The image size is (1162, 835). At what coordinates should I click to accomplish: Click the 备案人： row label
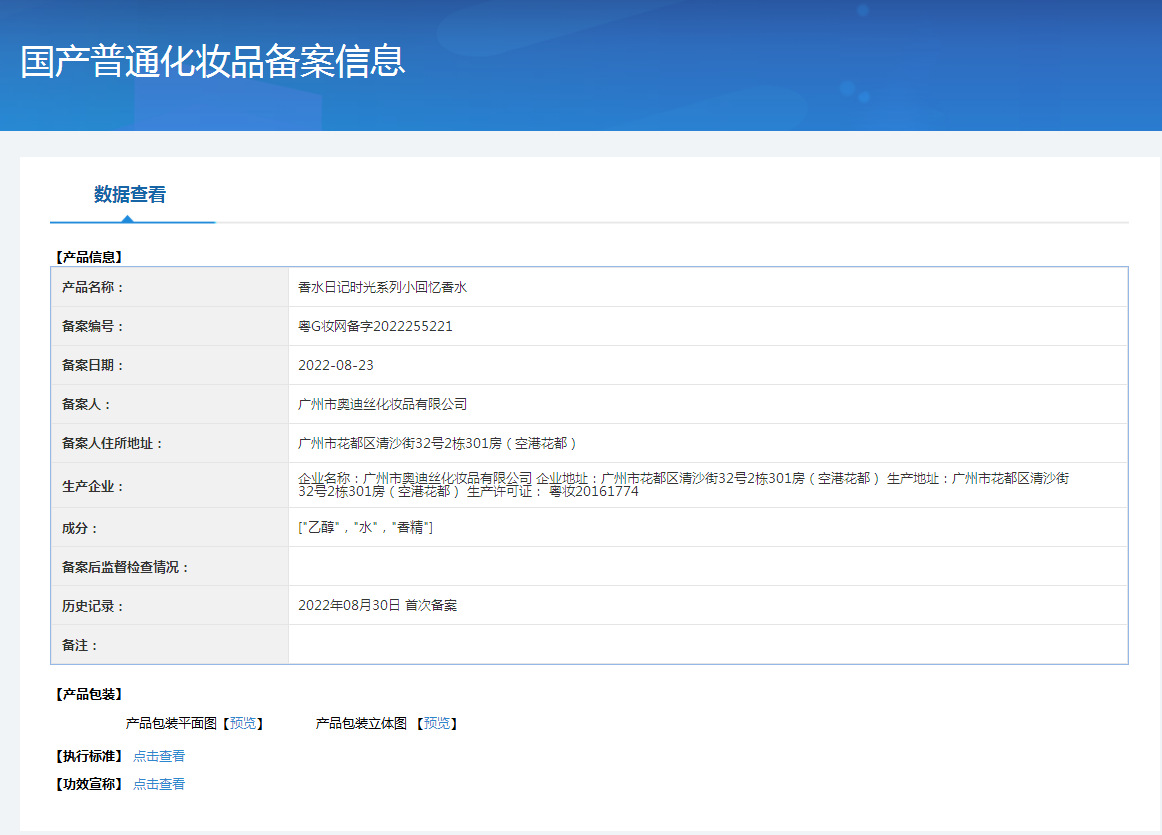point(86,405)
